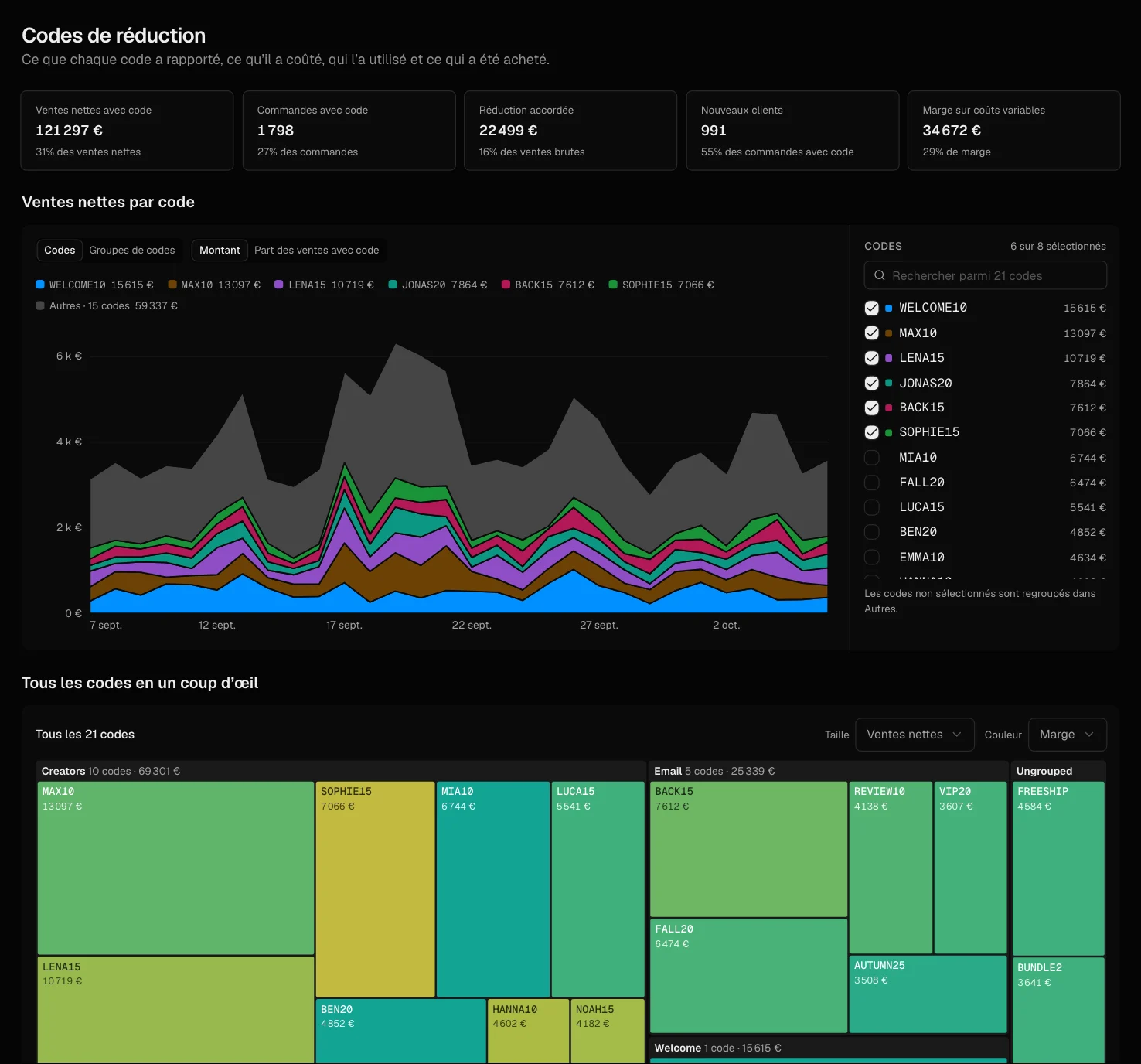Click the chevron in Ventes nettes dropdown
This screenshot has width=1141, height=1064.
click(x=957, y=735)
